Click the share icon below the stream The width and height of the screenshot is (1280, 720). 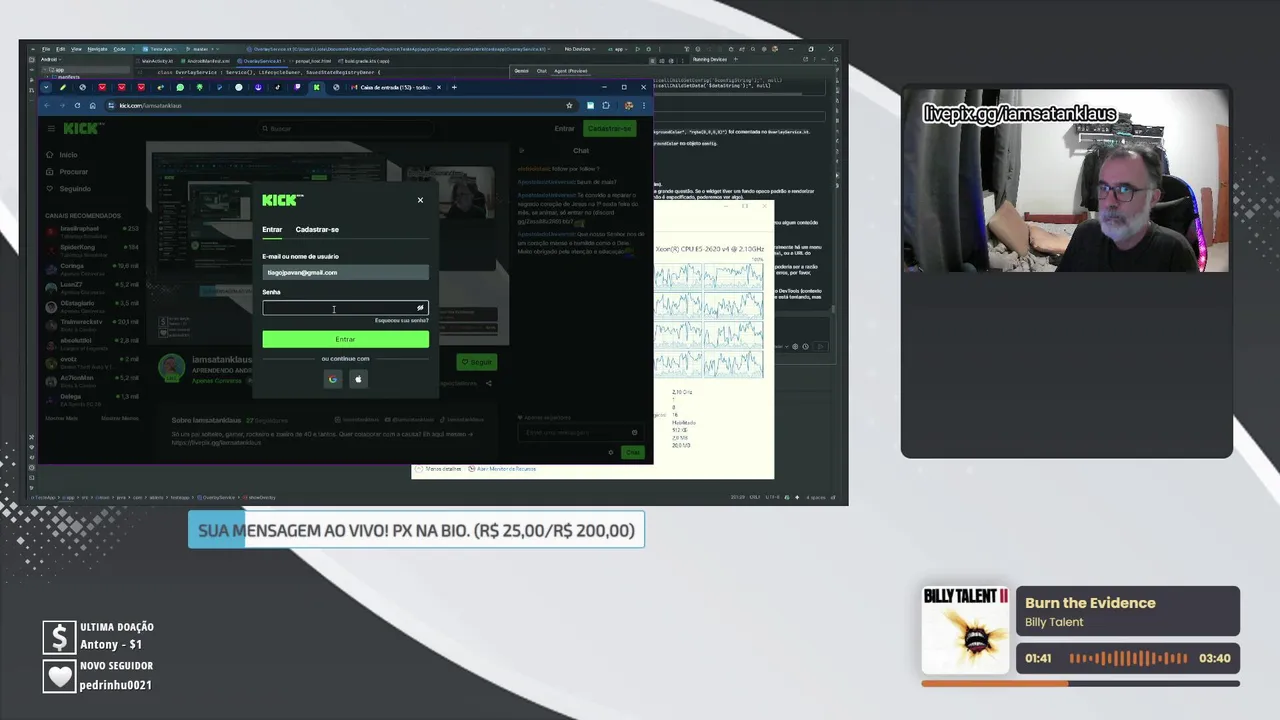click(489, 383)
